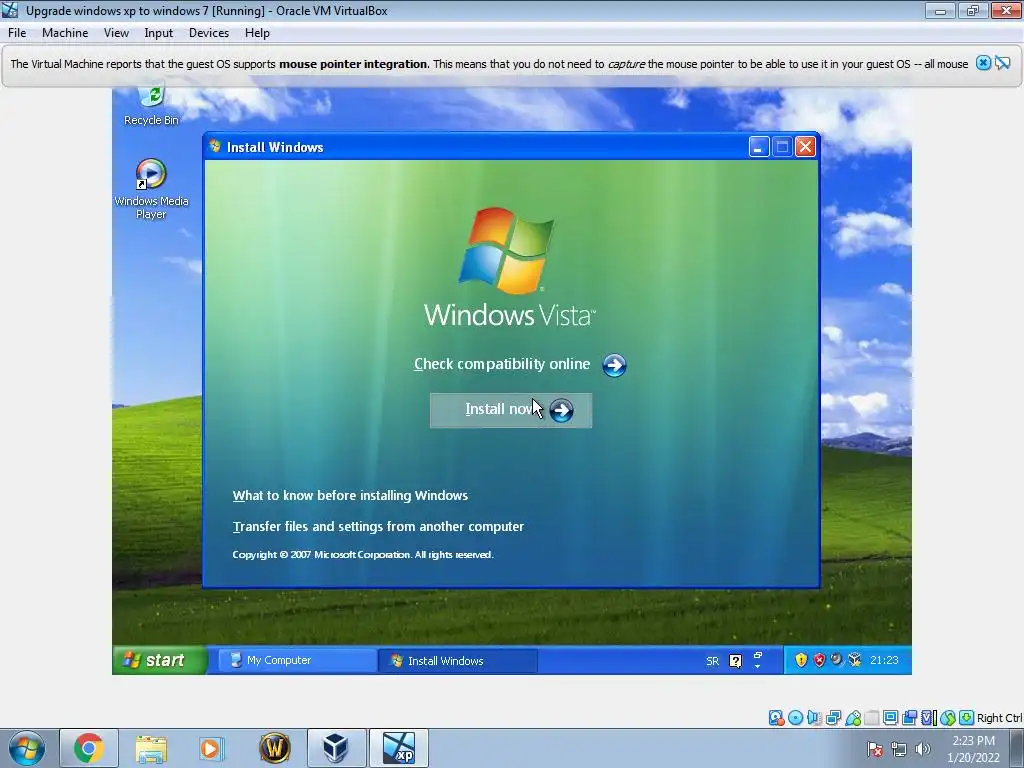Select the running XP virtual machine taskbar icon
The width and height of the screenshot is (1024, 768).
(399, 748)
